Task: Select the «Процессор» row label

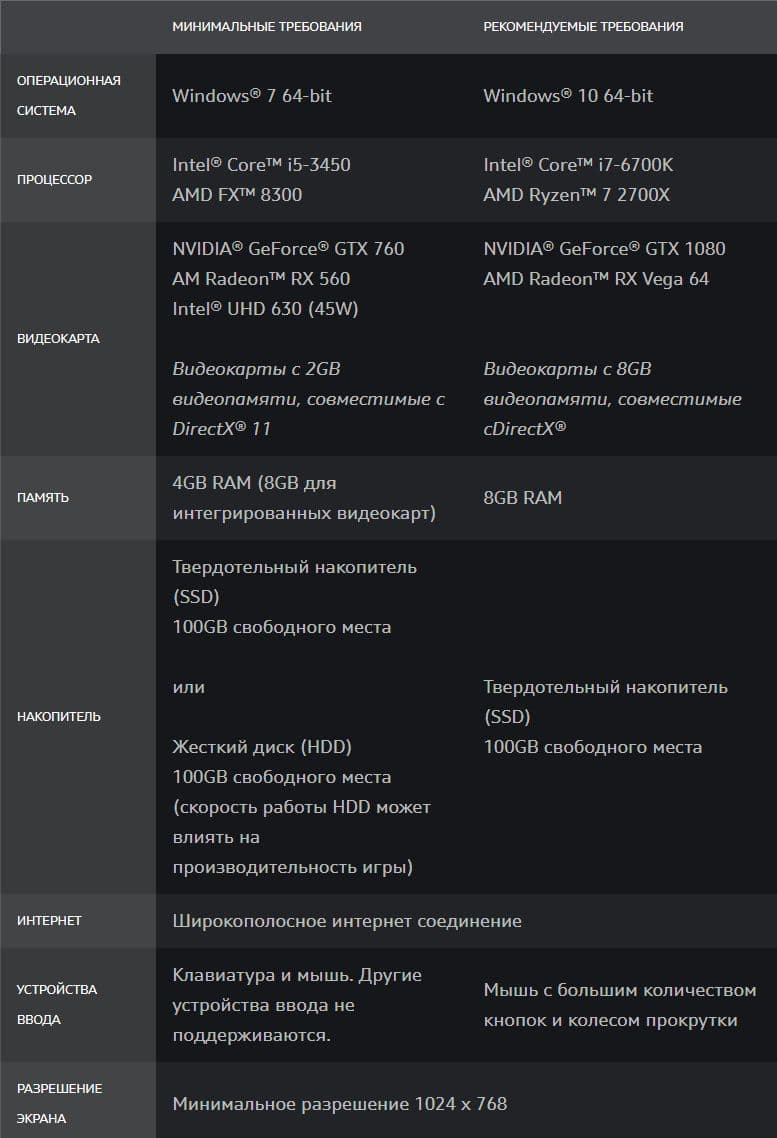Action: pyautogui.click(x=54, y=180)
